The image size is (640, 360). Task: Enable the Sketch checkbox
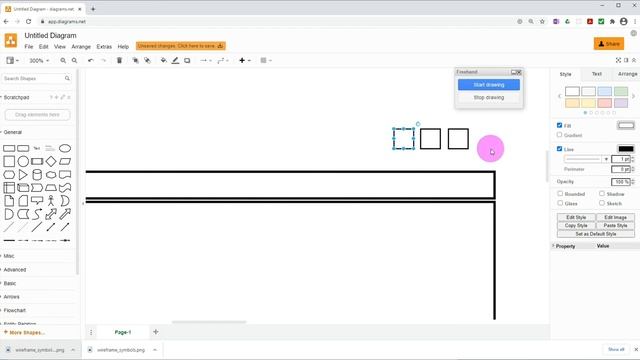602,203
